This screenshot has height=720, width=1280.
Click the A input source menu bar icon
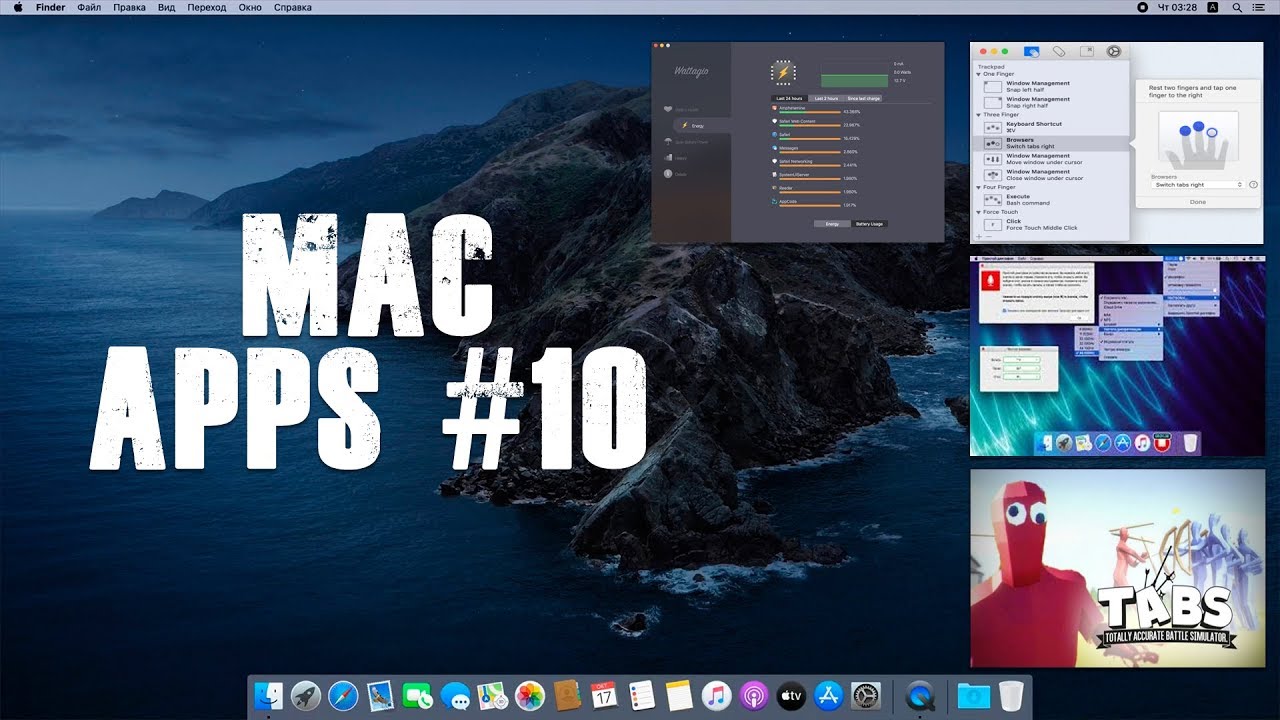[1213, 7]
